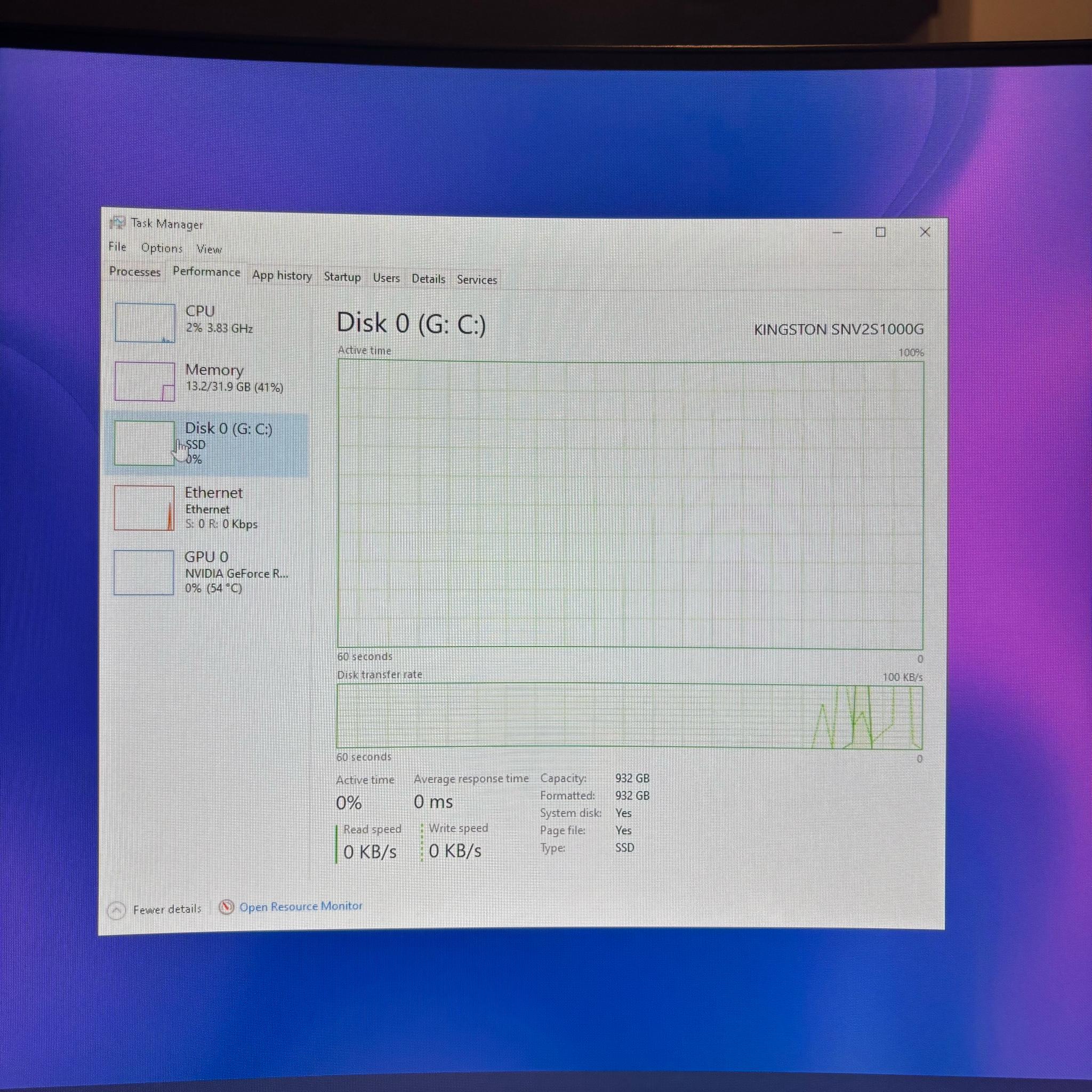Click the Task Manager title bar icon

tap(117, 223)
